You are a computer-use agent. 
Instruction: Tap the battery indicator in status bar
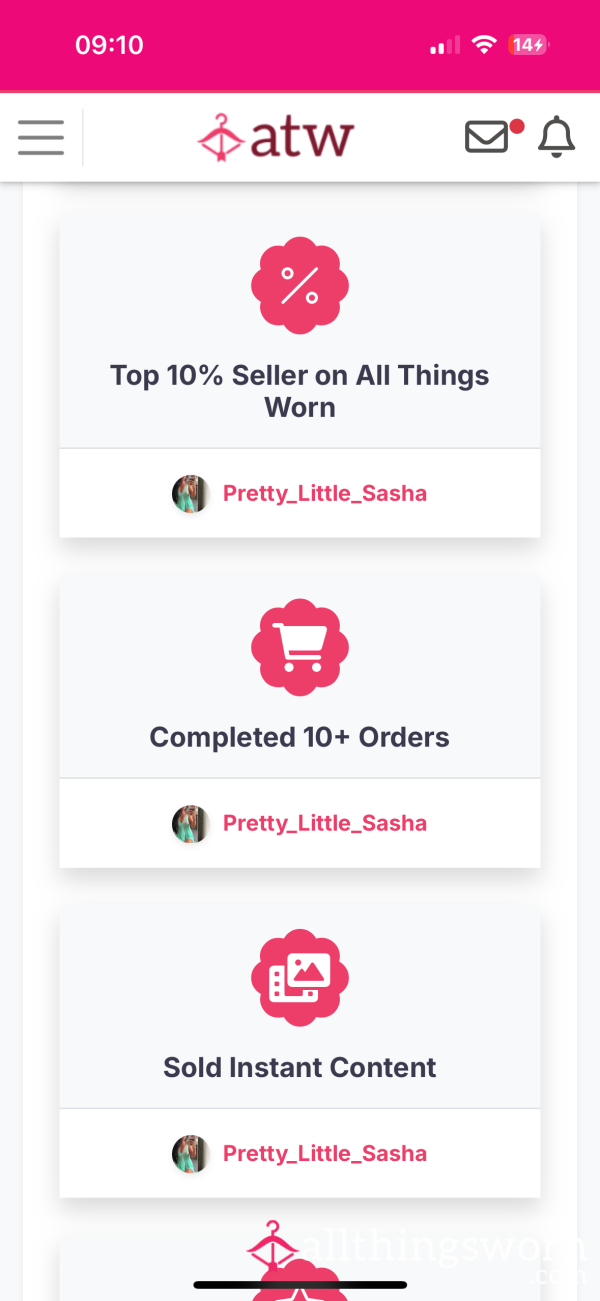click(528, 45)
